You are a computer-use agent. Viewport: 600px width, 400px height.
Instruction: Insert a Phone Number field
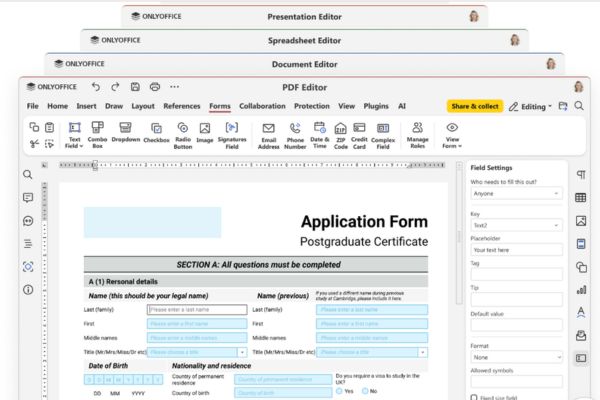point(295,135)
